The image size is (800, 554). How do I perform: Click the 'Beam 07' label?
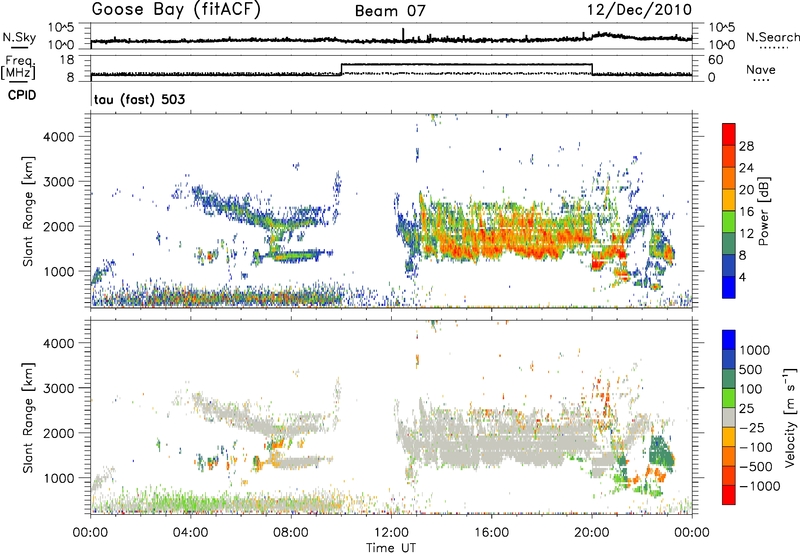click(390, 11)
